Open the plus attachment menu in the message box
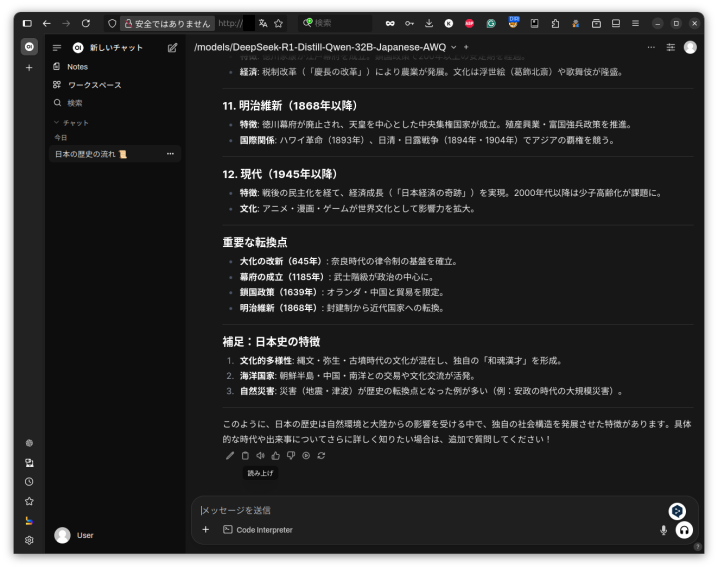This screenshot has height=569, width=718. (x=206, y=530)
